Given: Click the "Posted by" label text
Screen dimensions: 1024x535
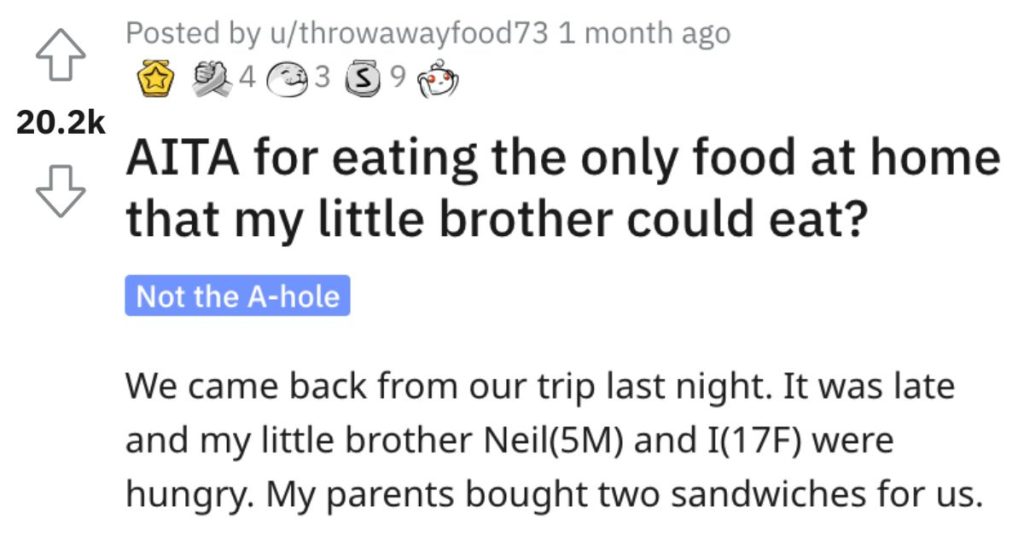Looking at the screenshot, I should coord(193,33).
